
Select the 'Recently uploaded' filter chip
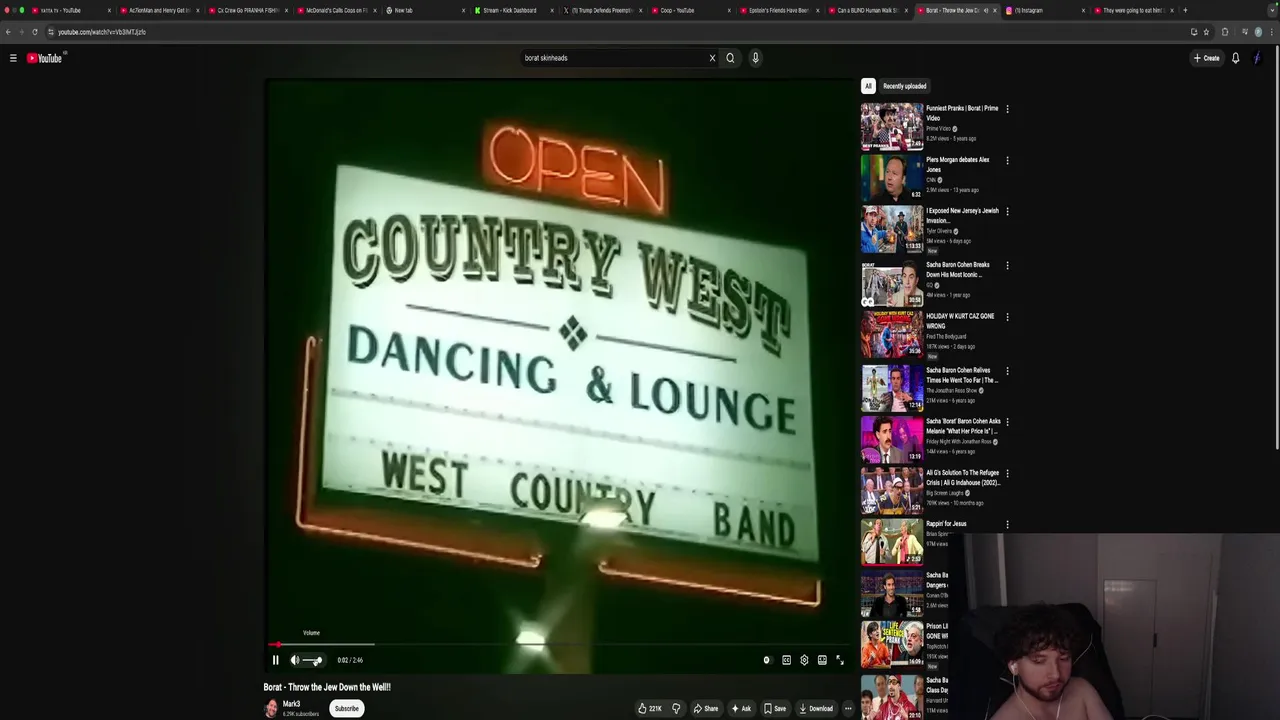click(x=904, y=86)
